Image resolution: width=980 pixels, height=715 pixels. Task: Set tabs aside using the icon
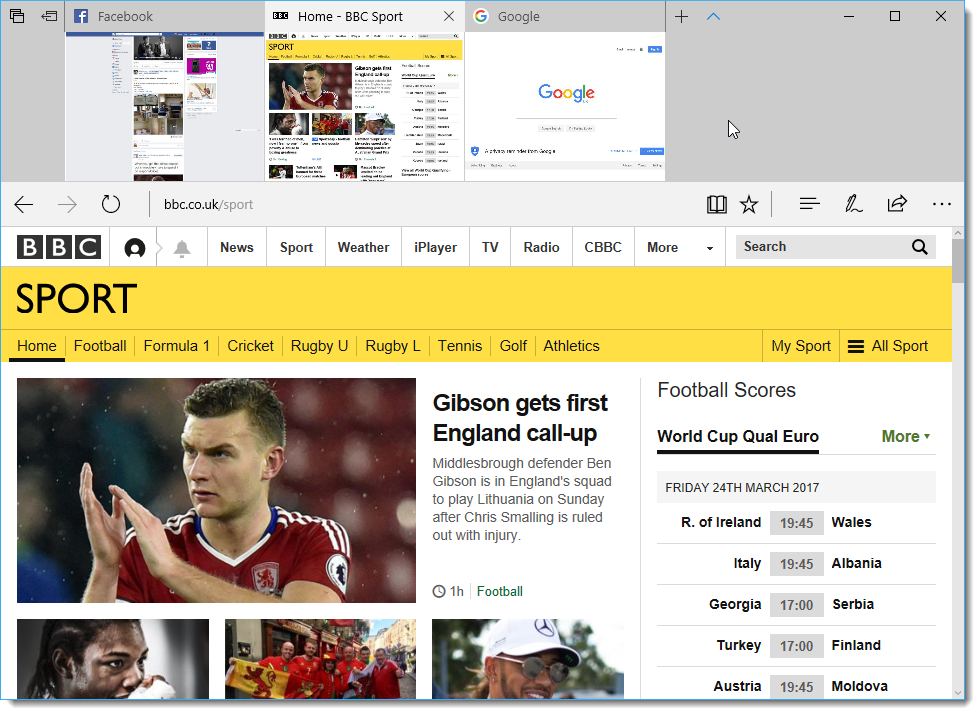click(48, 16)
